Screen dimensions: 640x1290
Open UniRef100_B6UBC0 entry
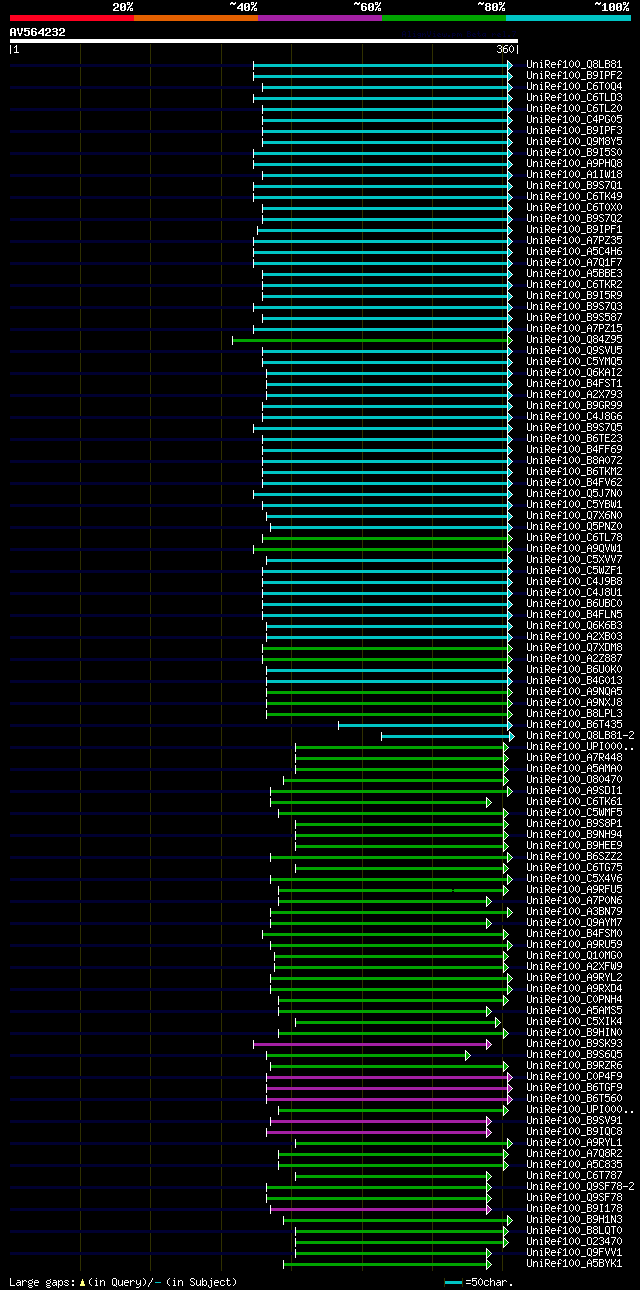coord(574,604)
